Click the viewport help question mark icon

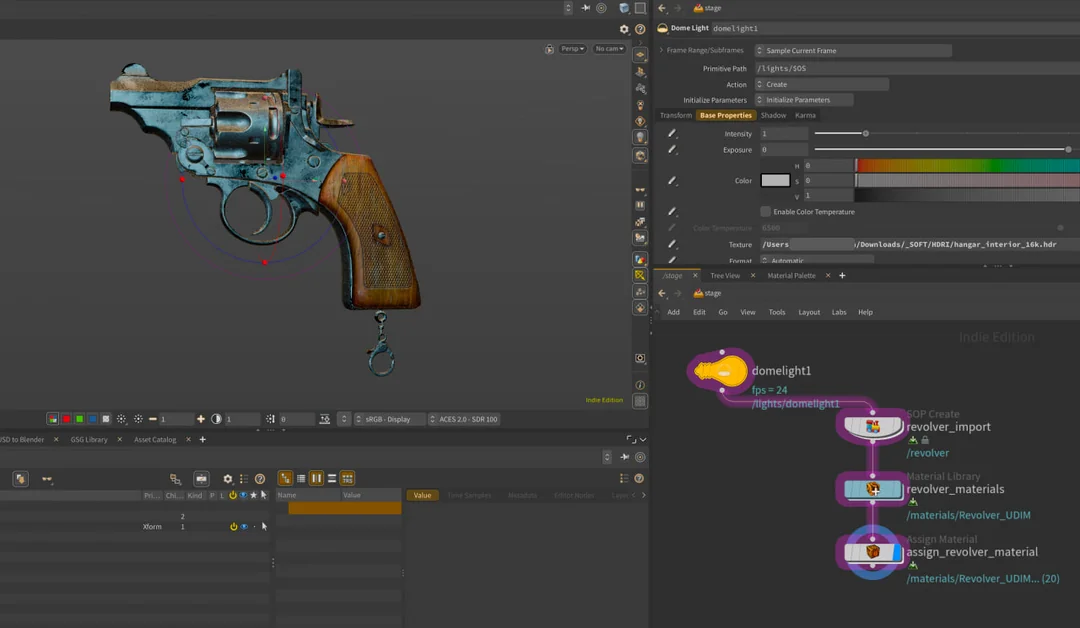(640, 29)
